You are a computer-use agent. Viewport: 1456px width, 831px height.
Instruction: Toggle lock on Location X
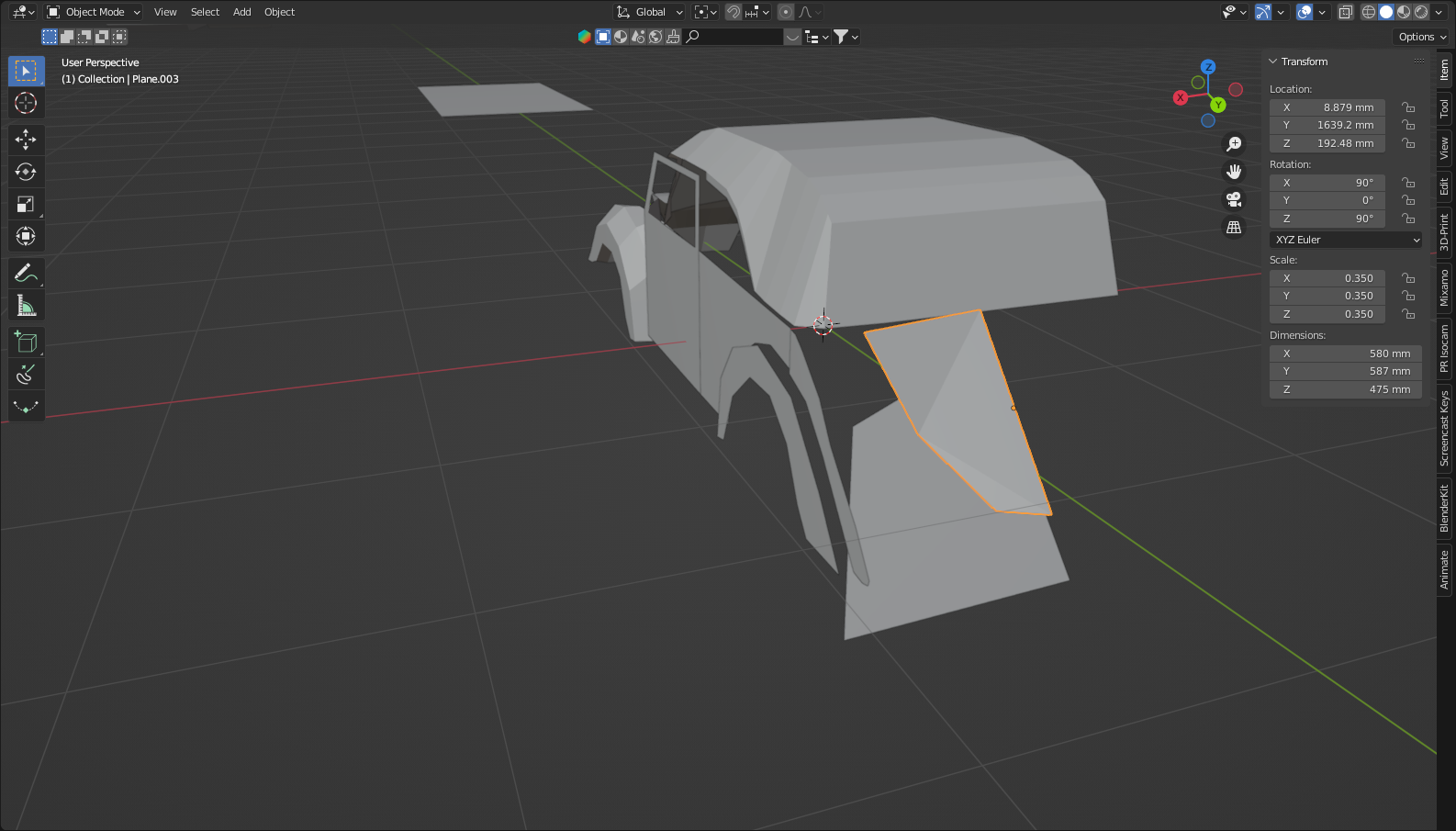click(1408, 107)
